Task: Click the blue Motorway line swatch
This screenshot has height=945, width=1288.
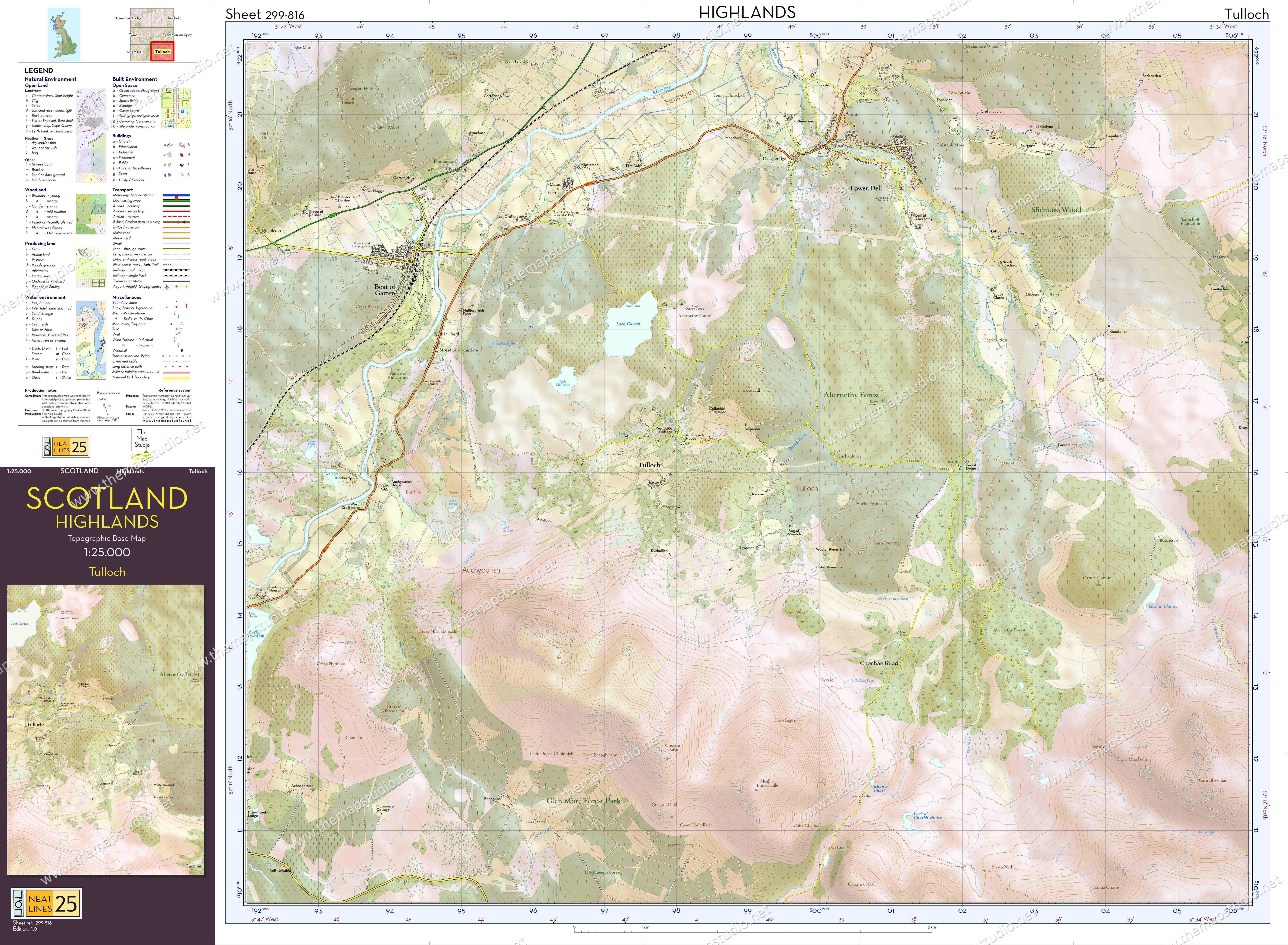Action: tap(176, 195)
